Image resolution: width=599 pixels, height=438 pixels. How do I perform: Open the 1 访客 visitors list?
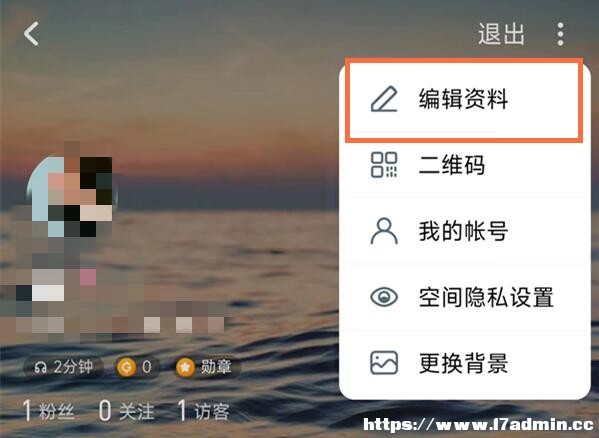click(204, 411)
